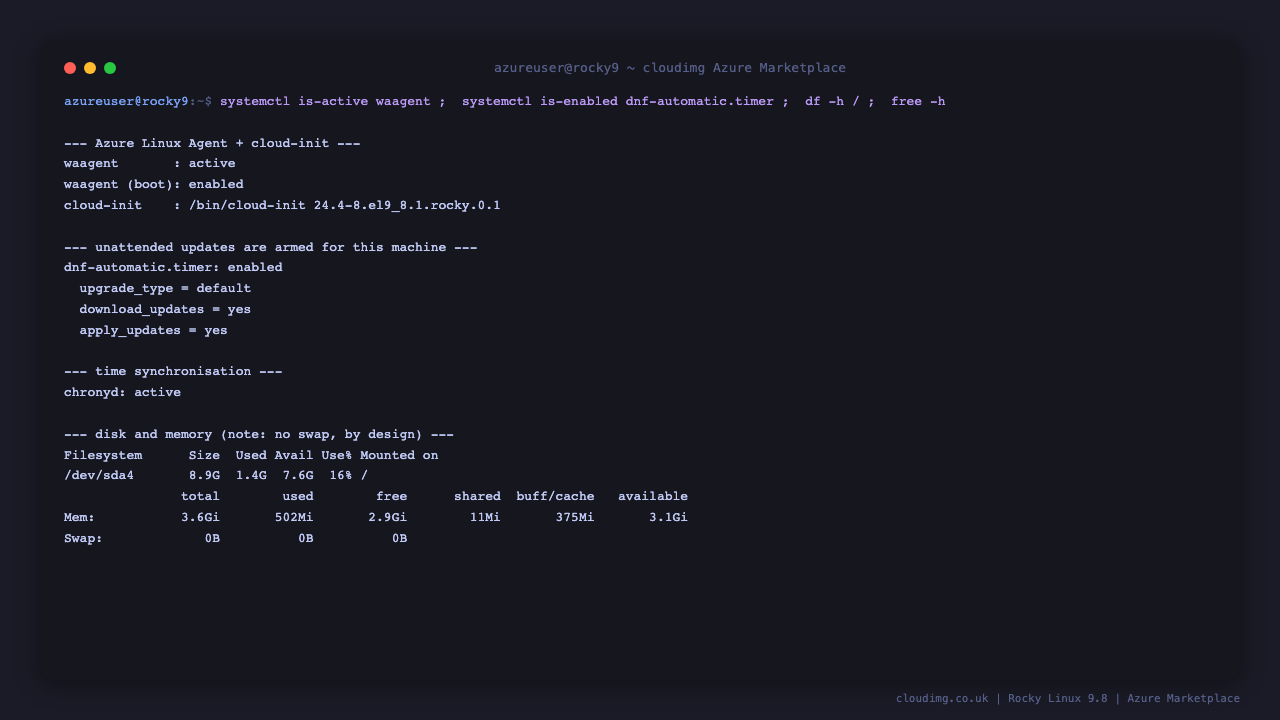Click the 'waagent (boot): enabled' line
Screen dimensions: 1280x720
pos(154,184)
